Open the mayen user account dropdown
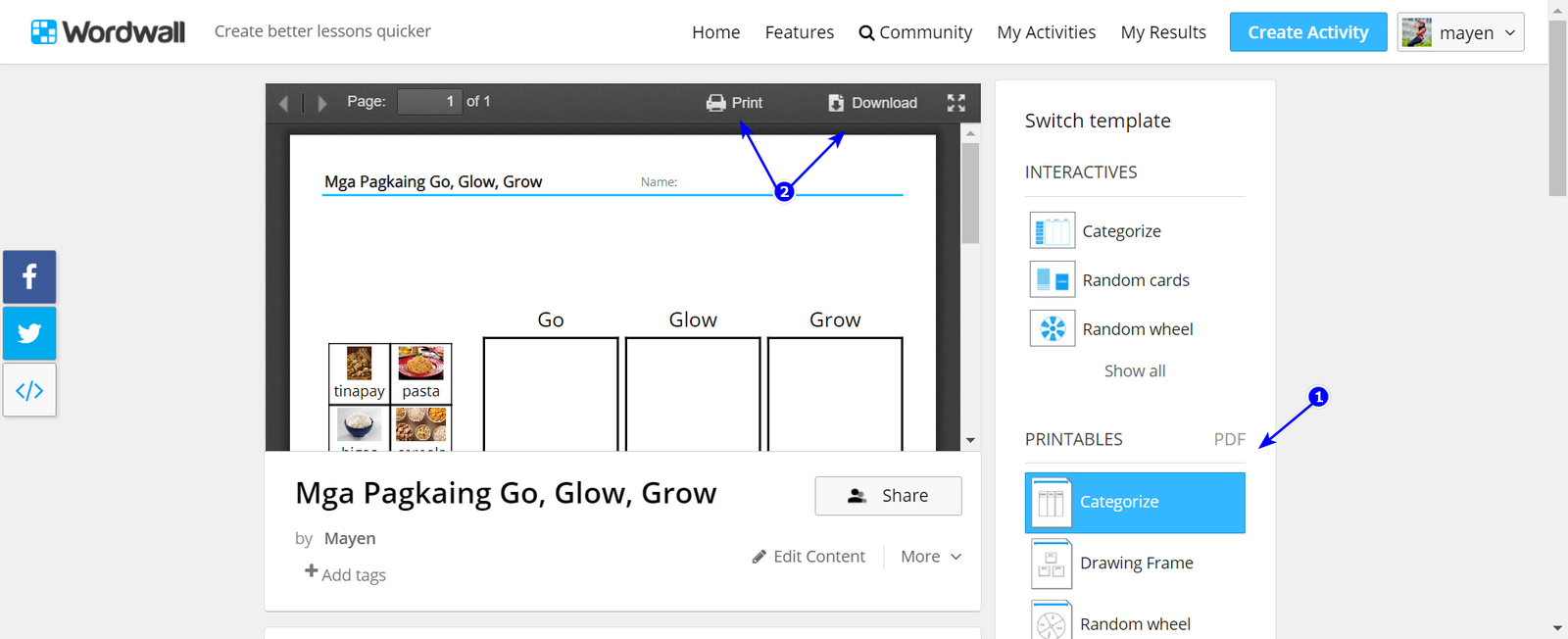This screenshot has height=639, width=1568. (x=1460, y=32)
